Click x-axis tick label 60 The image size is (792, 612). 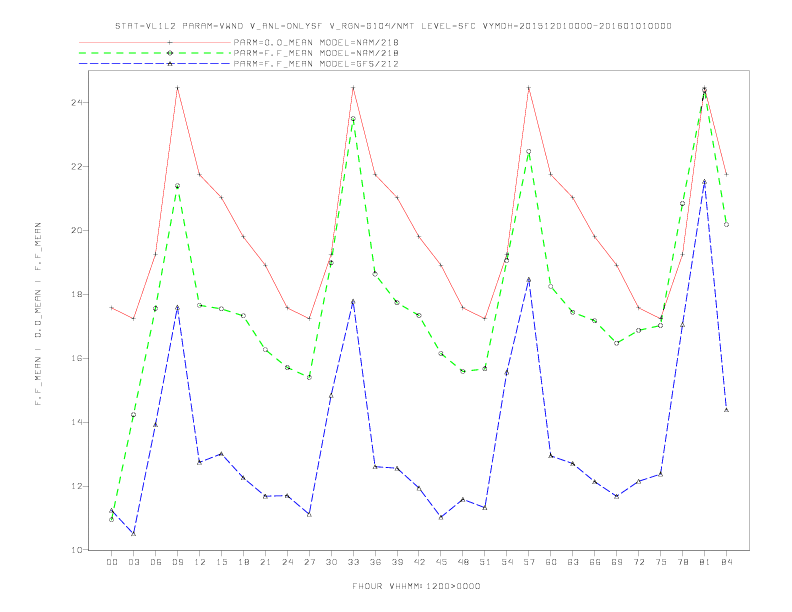click(x=551, y=562)
